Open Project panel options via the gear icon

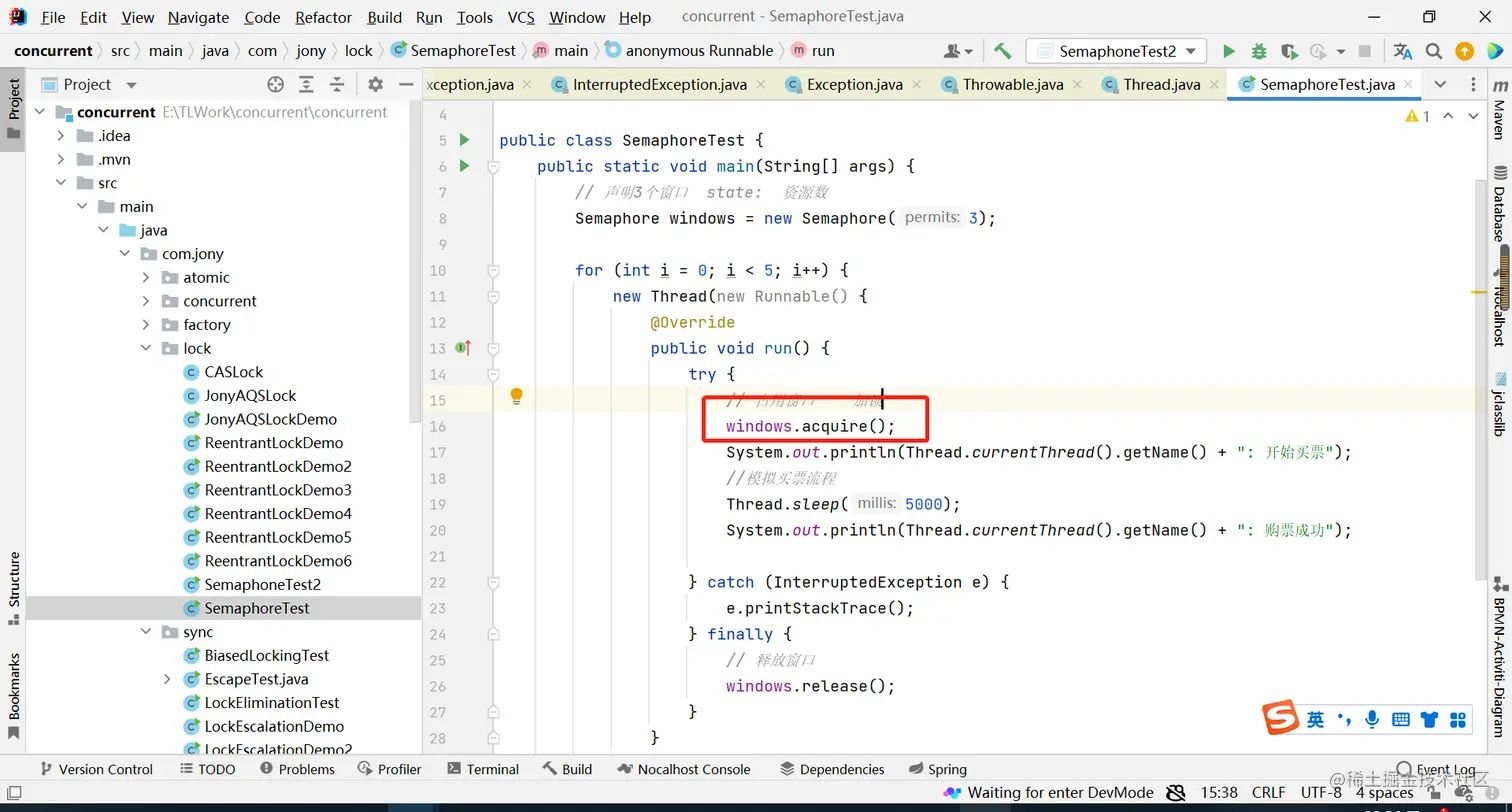[375, 85]
